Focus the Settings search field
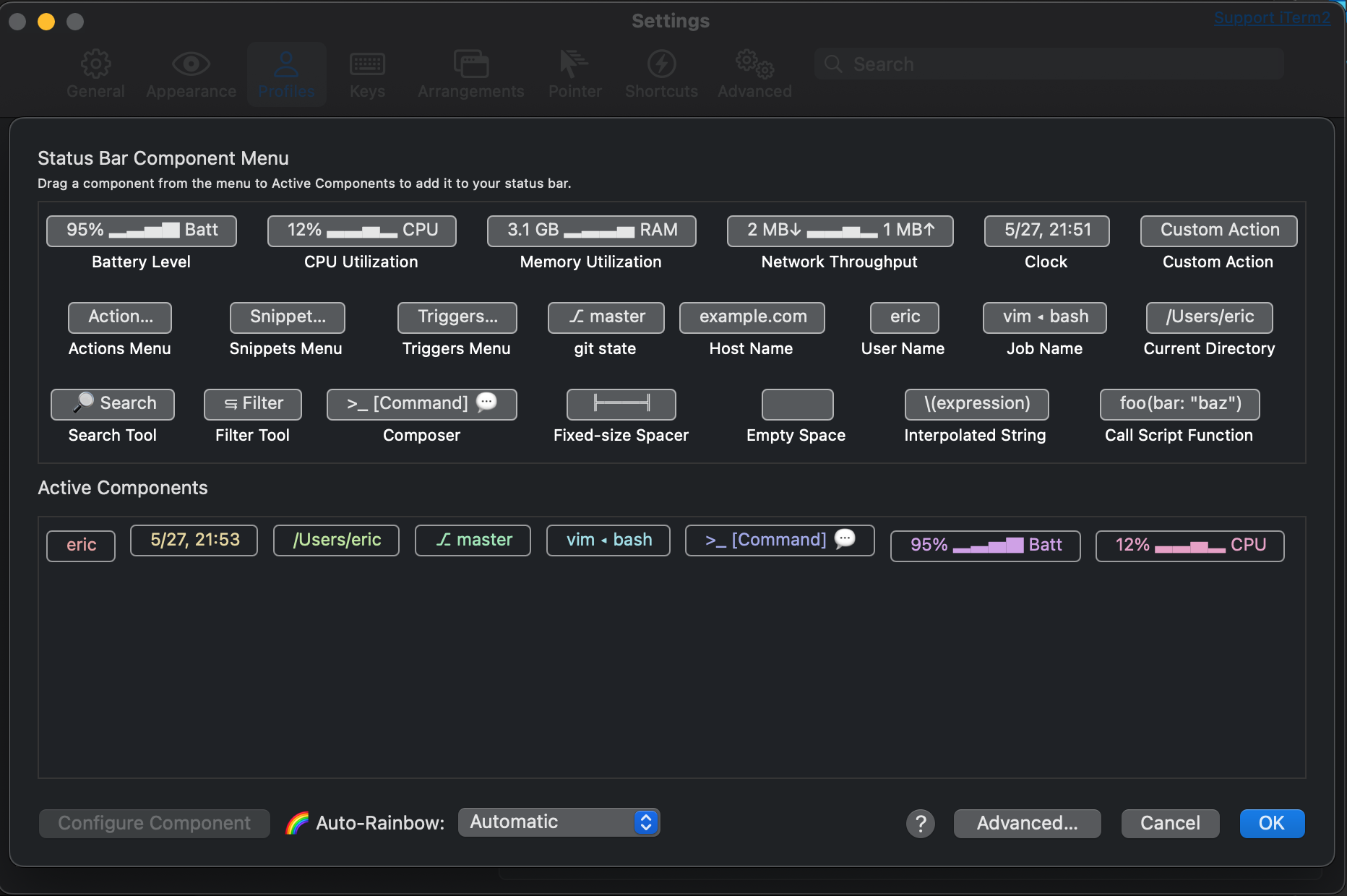This screenshot has width=1347, height=896. pos(1049,64)
